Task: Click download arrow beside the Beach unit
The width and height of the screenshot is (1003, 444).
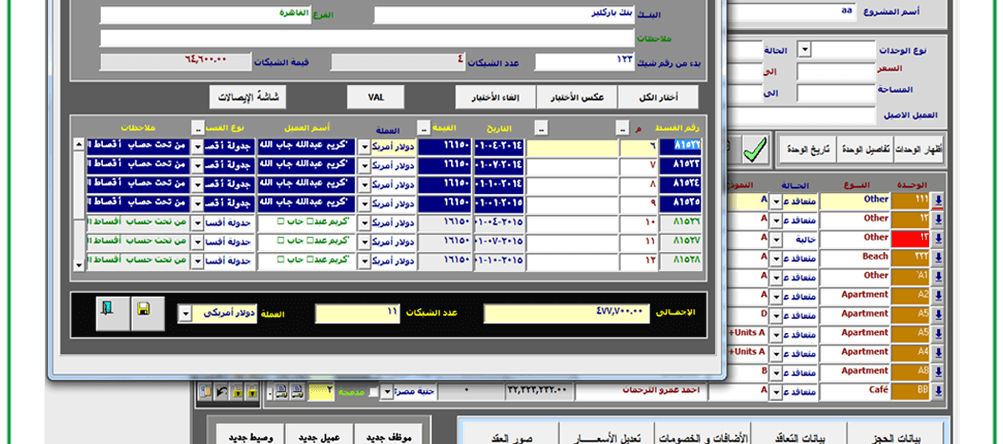Action: 938,257
